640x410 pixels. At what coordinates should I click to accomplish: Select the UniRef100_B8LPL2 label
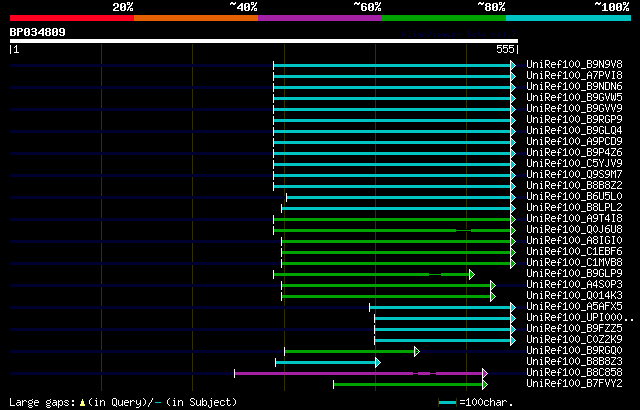[x=574, y=208]
